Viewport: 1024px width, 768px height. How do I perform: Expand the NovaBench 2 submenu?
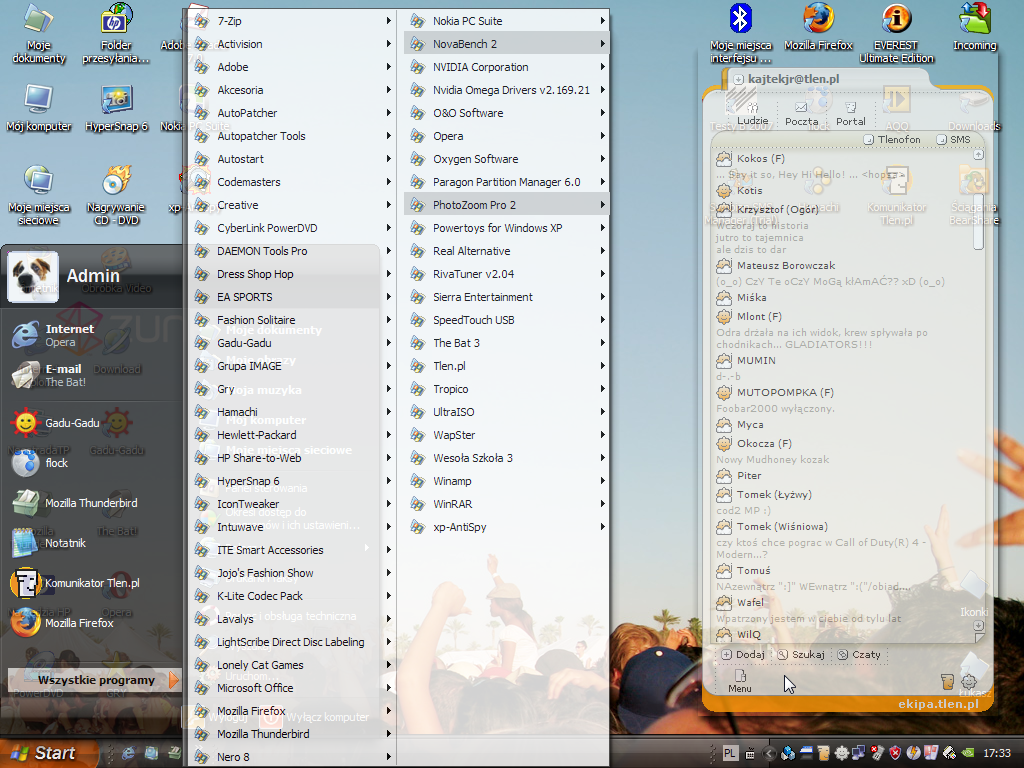click(x=507, y=44)
